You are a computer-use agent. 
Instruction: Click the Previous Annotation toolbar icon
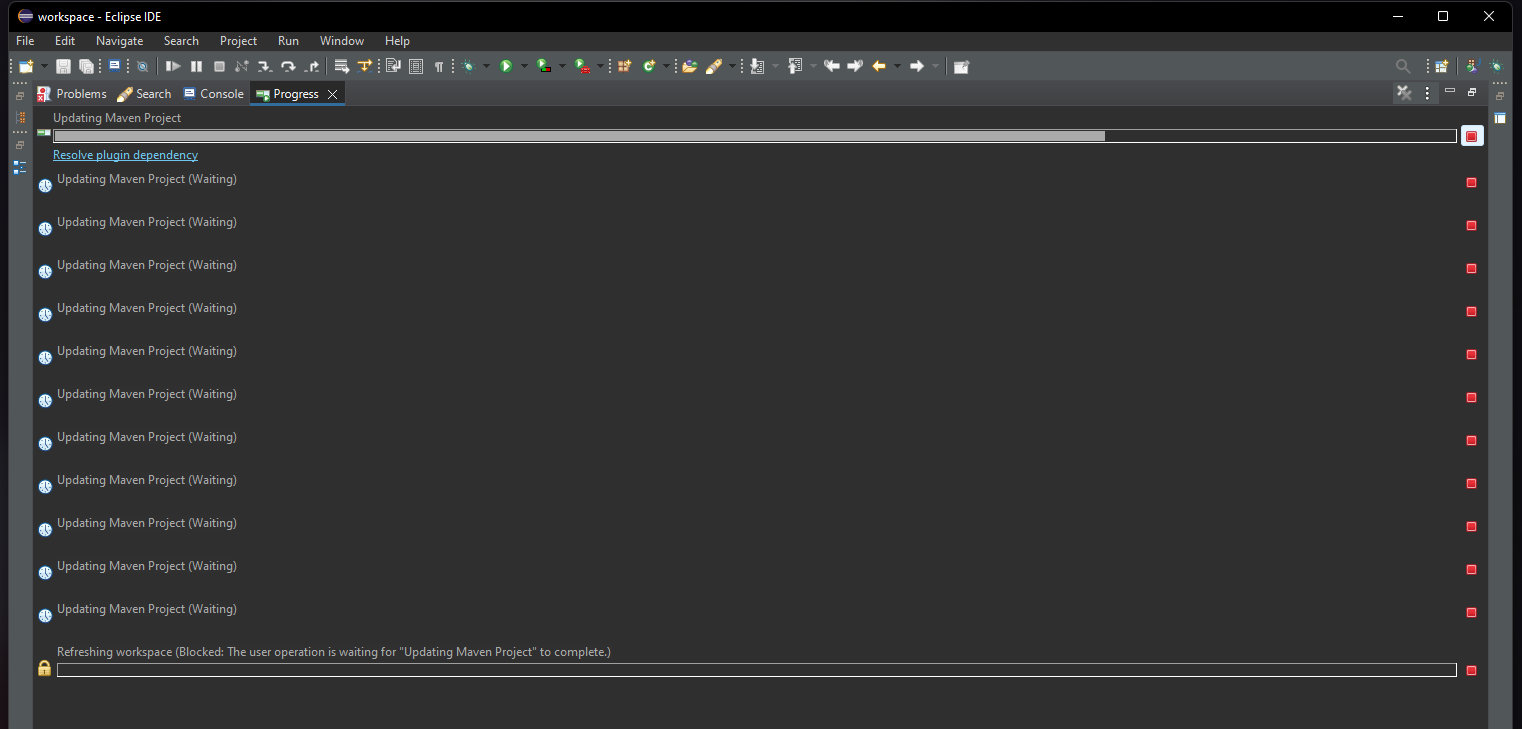tap(795, 66)
